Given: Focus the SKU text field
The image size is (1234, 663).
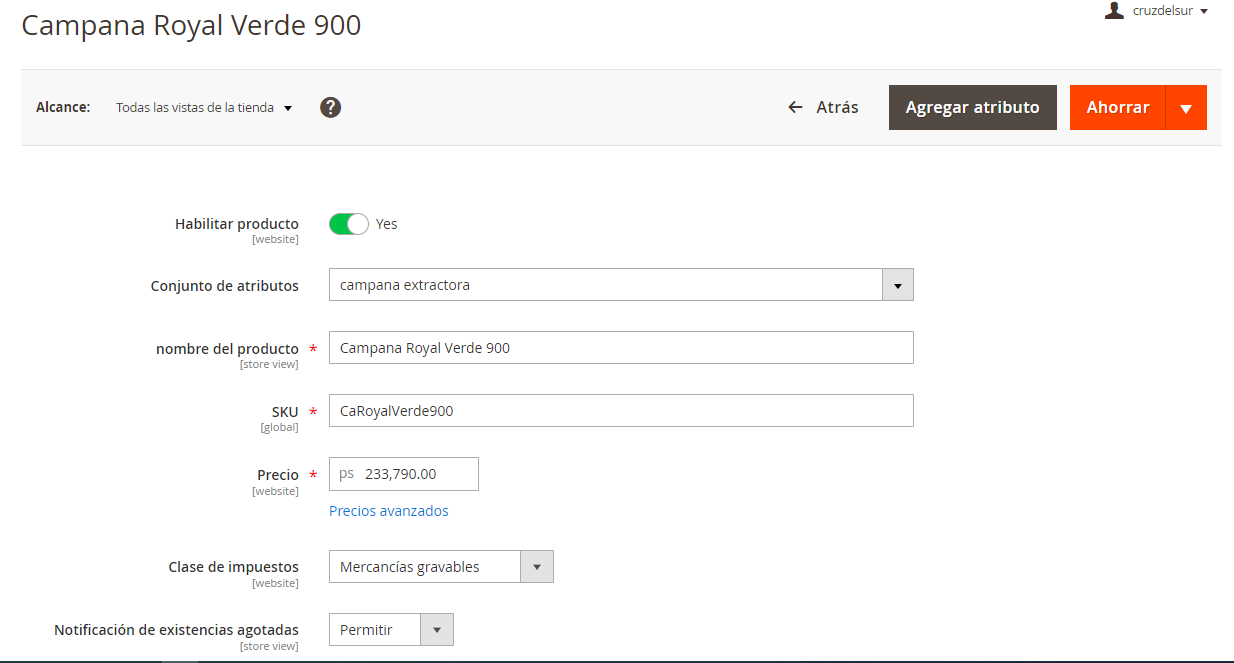Looking at the screenshot, I should pyautogui.click(x=620, y=411).
